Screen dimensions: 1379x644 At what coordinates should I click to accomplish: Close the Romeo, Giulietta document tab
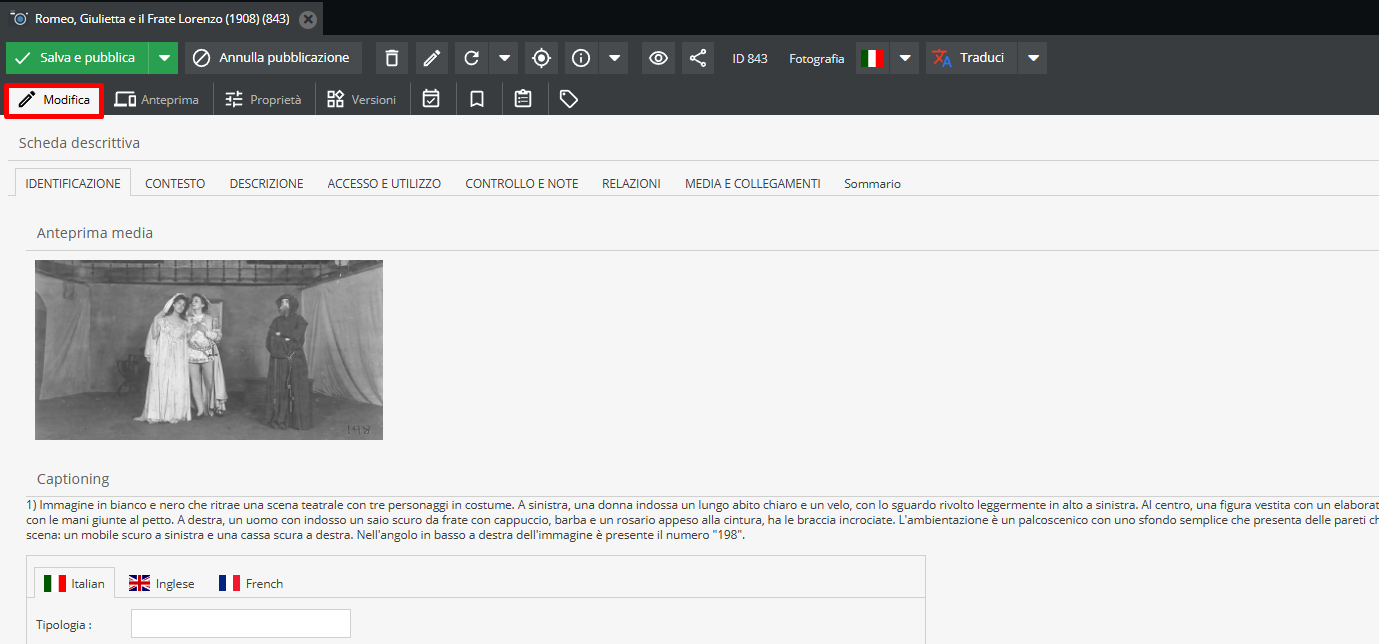(308, 19)
